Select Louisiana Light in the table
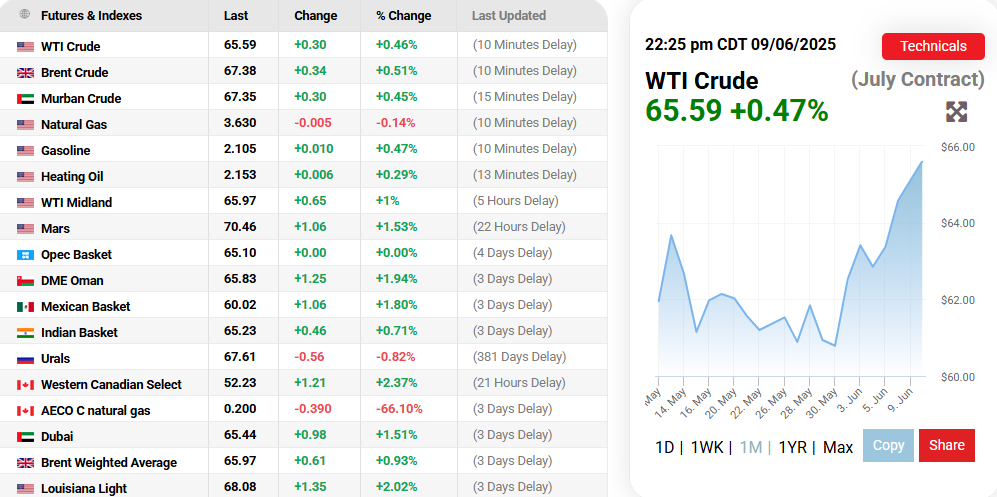The image size is (997, 497). [x=84, y=489]
